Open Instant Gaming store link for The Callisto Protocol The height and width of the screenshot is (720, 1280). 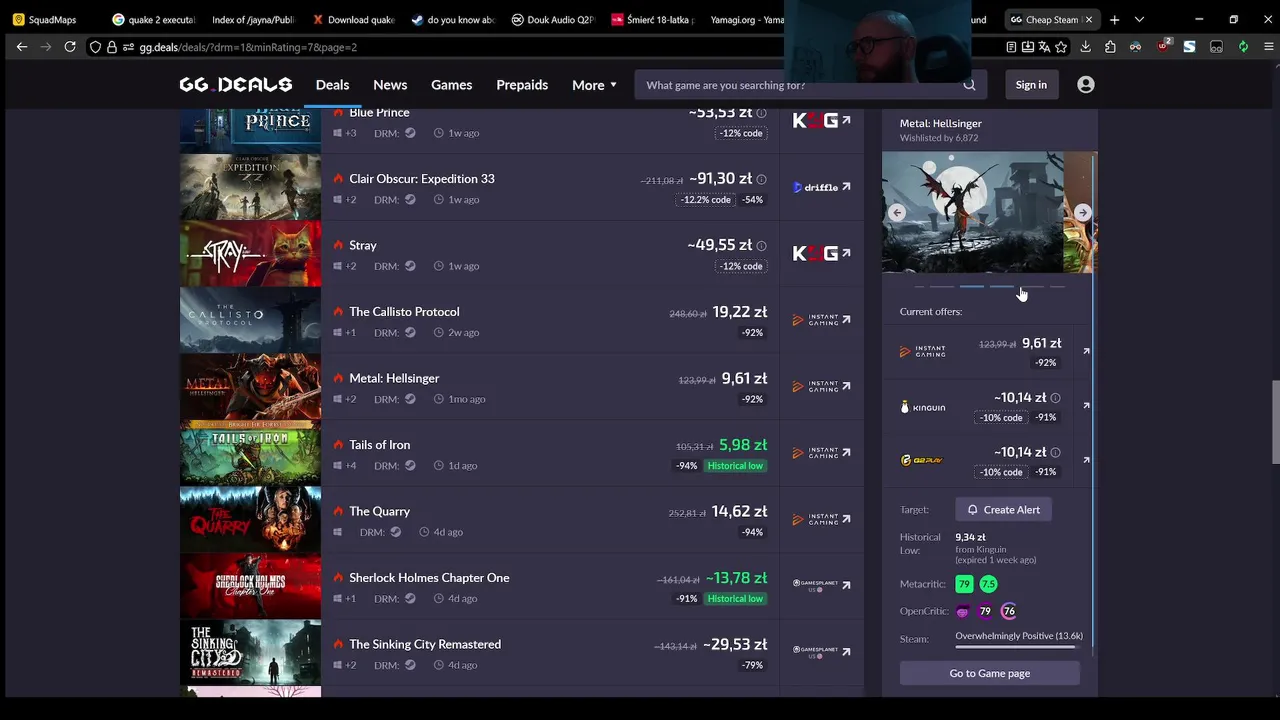click(821, 320)
